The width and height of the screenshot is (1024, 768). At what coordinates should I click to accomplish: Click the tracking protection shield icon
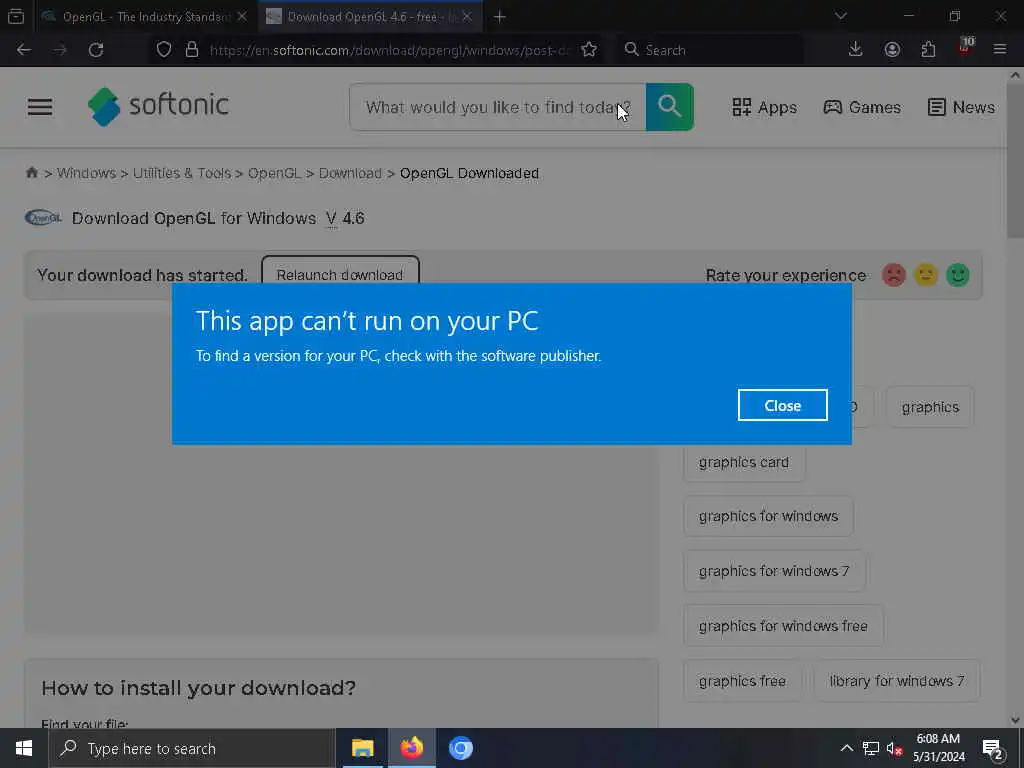(164, 50)
